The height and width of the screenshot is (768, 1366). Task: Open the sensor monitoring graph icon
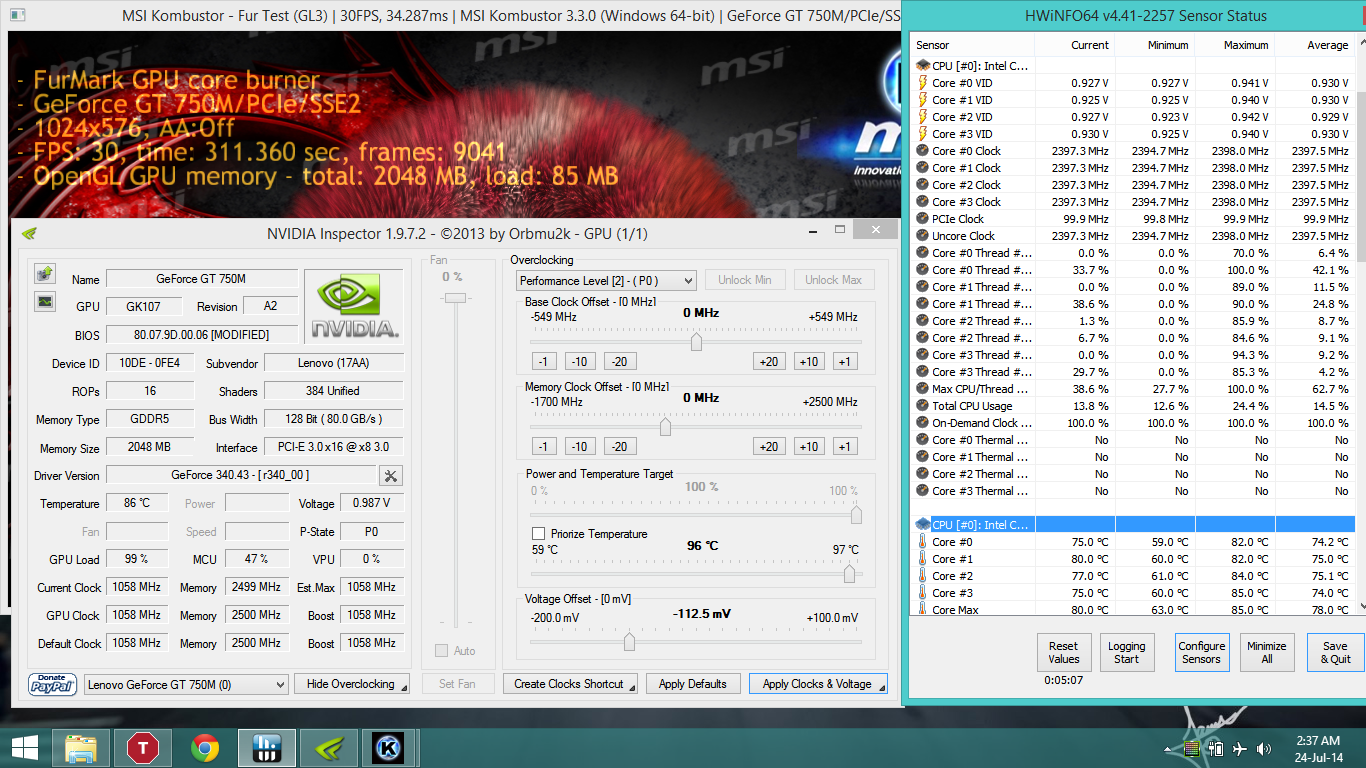[44, 301]
